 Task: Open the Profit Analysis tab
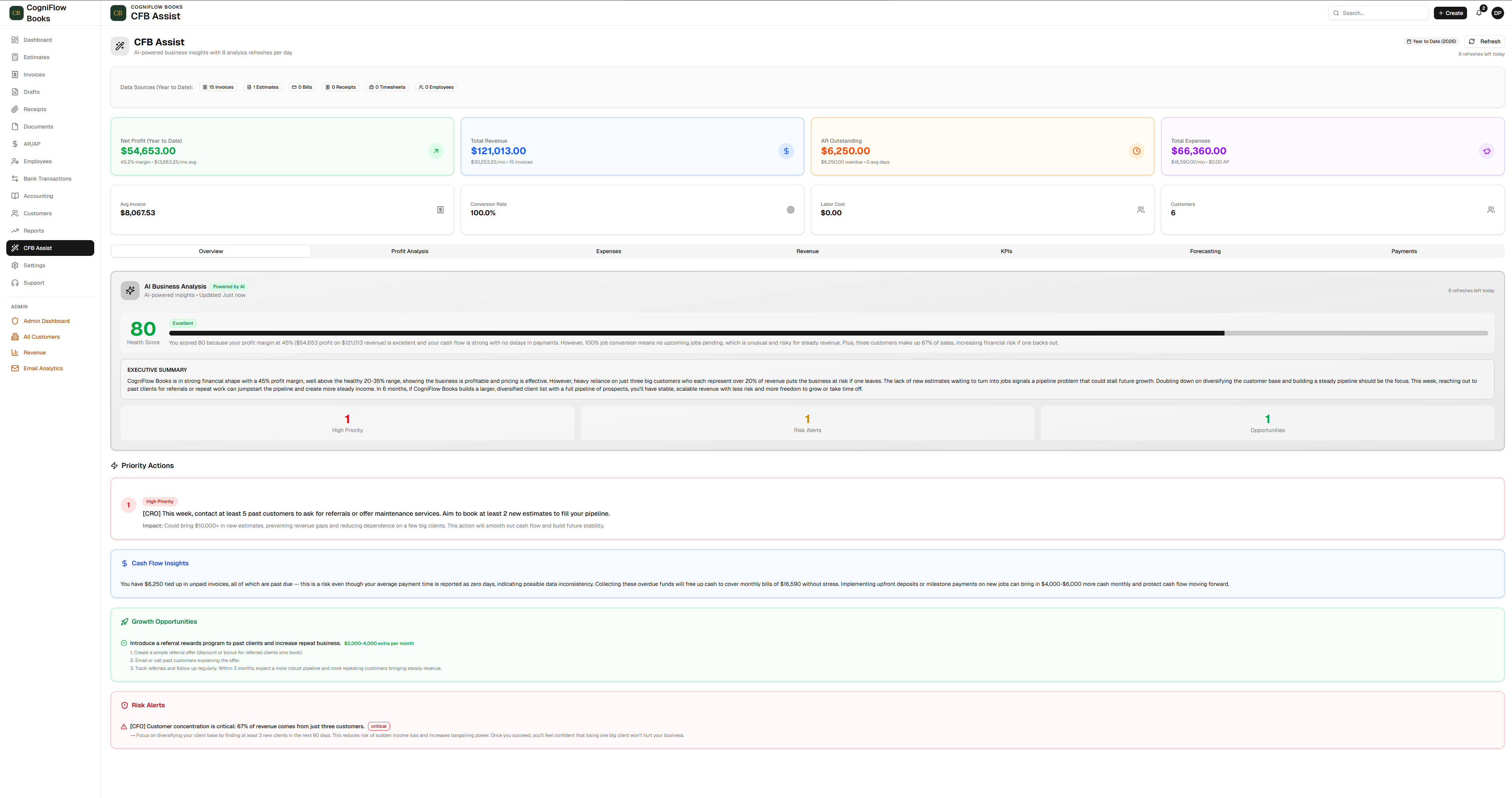click(x=409, y=251)
